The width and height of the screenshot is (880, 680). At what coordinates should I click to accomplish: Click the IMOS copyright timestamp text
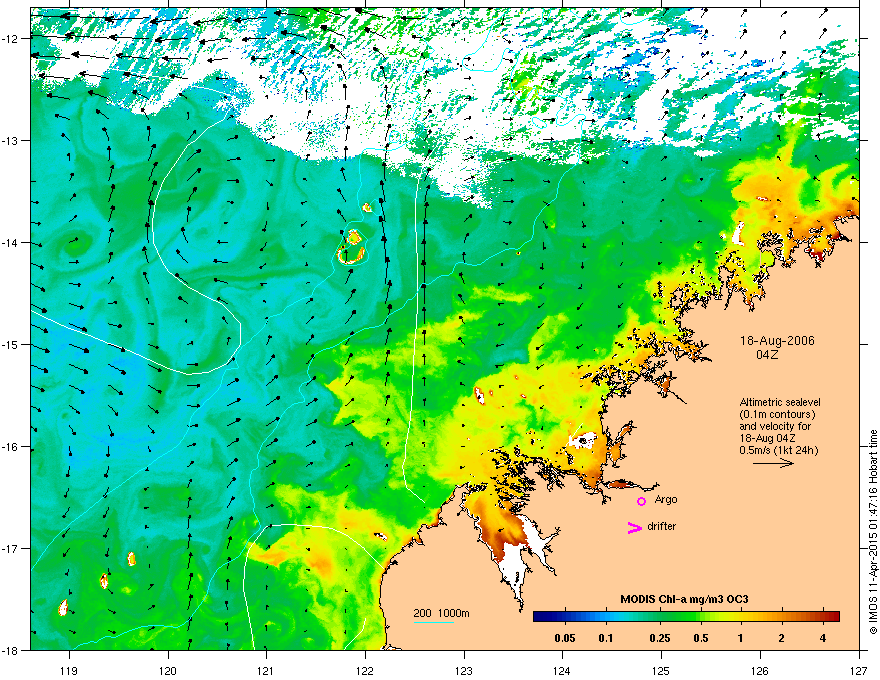tap(873, 532)
